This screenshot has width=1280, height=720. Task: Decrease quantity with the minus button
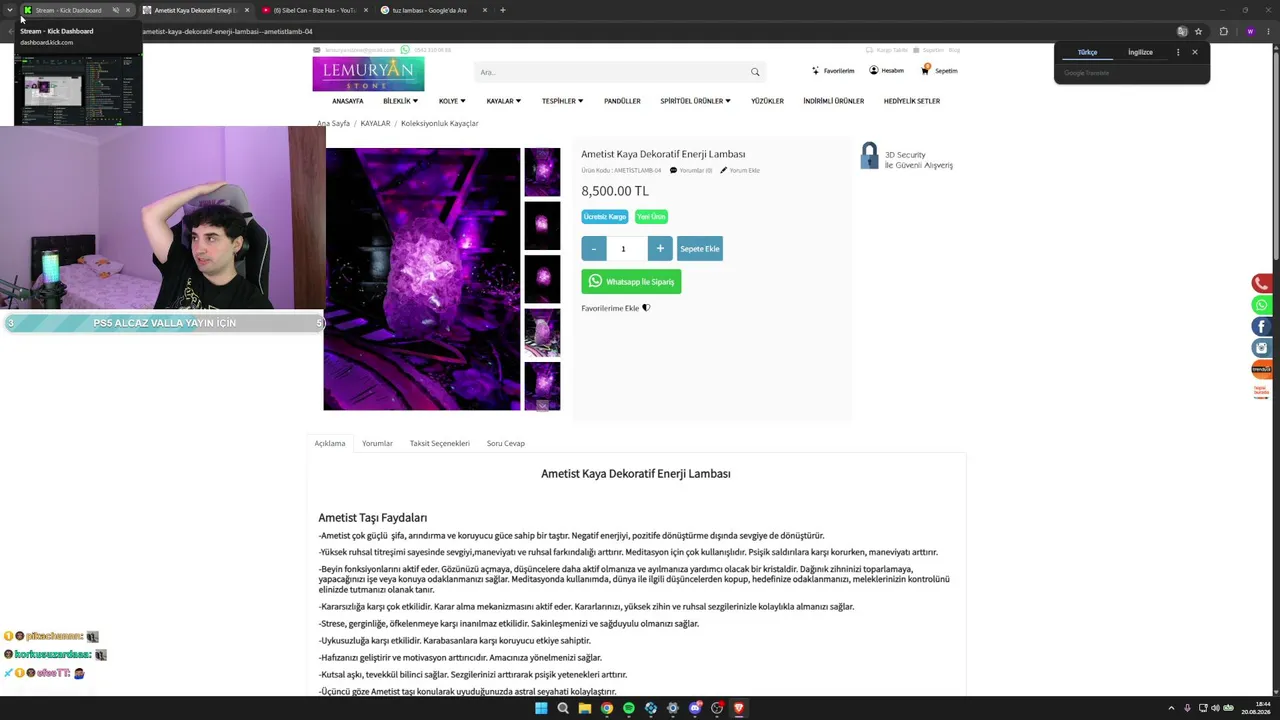pyautogui.click(x=594, y=249)
